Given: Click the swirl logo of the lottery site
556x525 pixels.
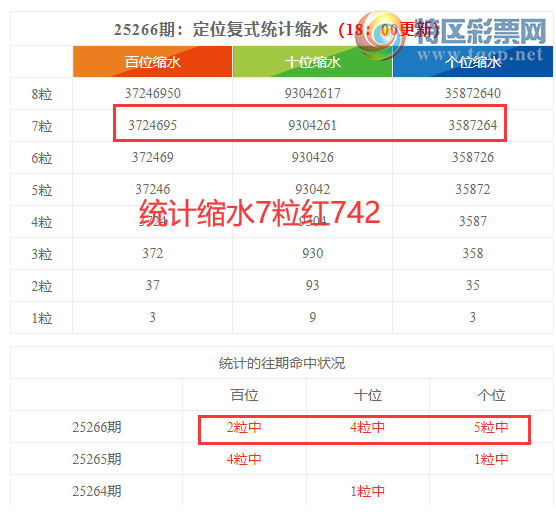Looking at the screenshot, I should 380,35.
